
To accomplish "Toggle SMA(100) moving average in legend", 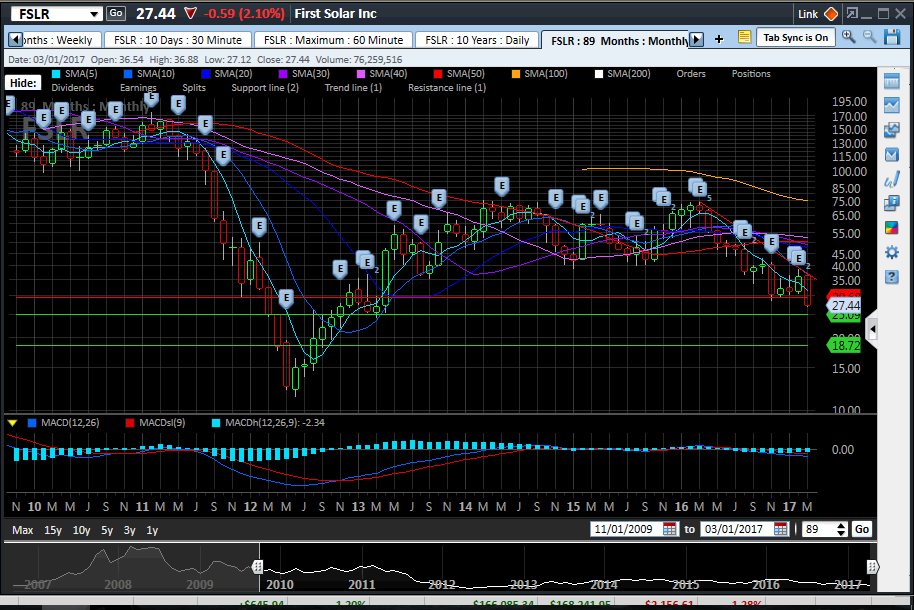I will pos(539,73).
